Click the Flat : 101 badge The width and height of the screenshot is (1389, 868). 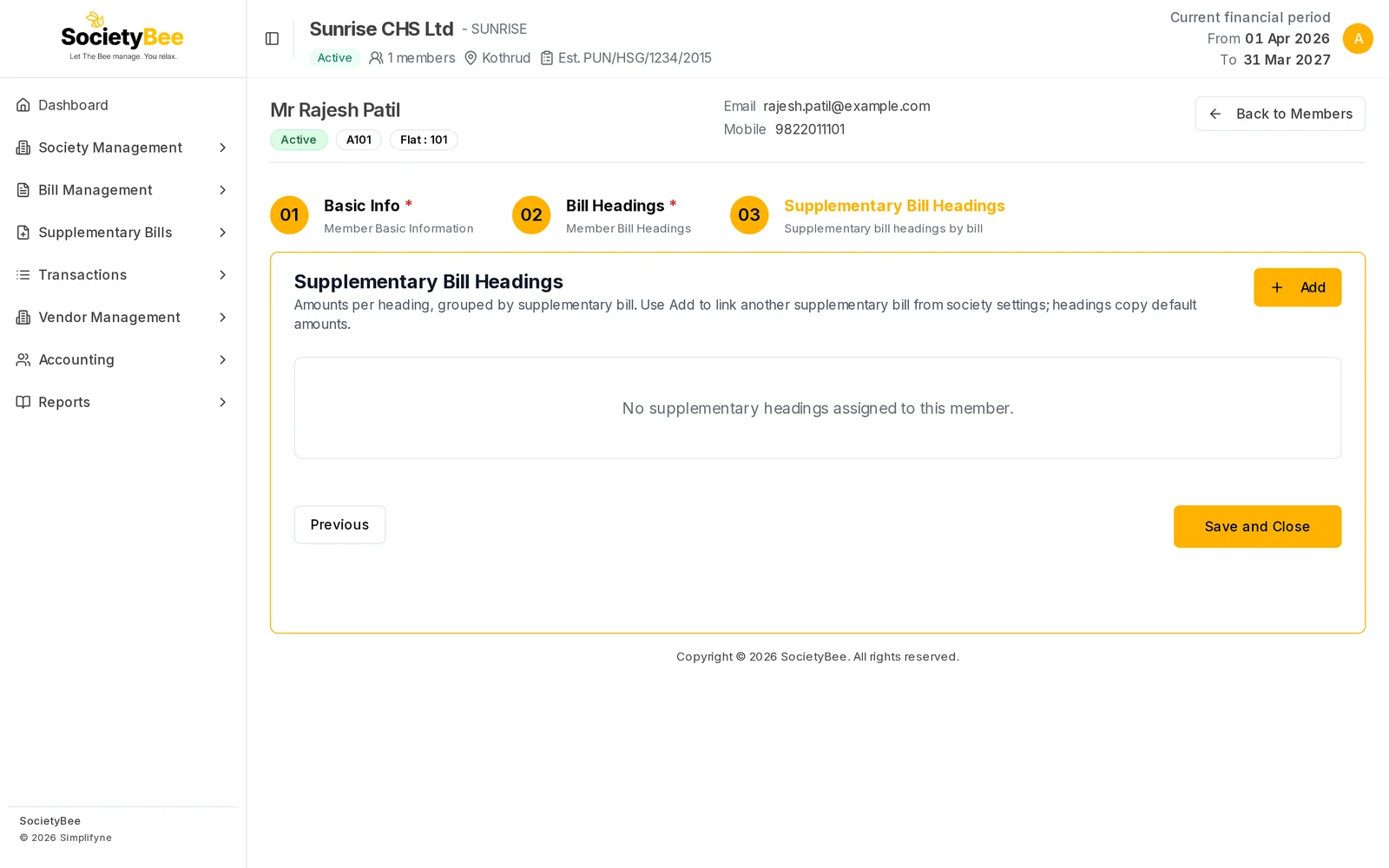[x=424, y=140]
